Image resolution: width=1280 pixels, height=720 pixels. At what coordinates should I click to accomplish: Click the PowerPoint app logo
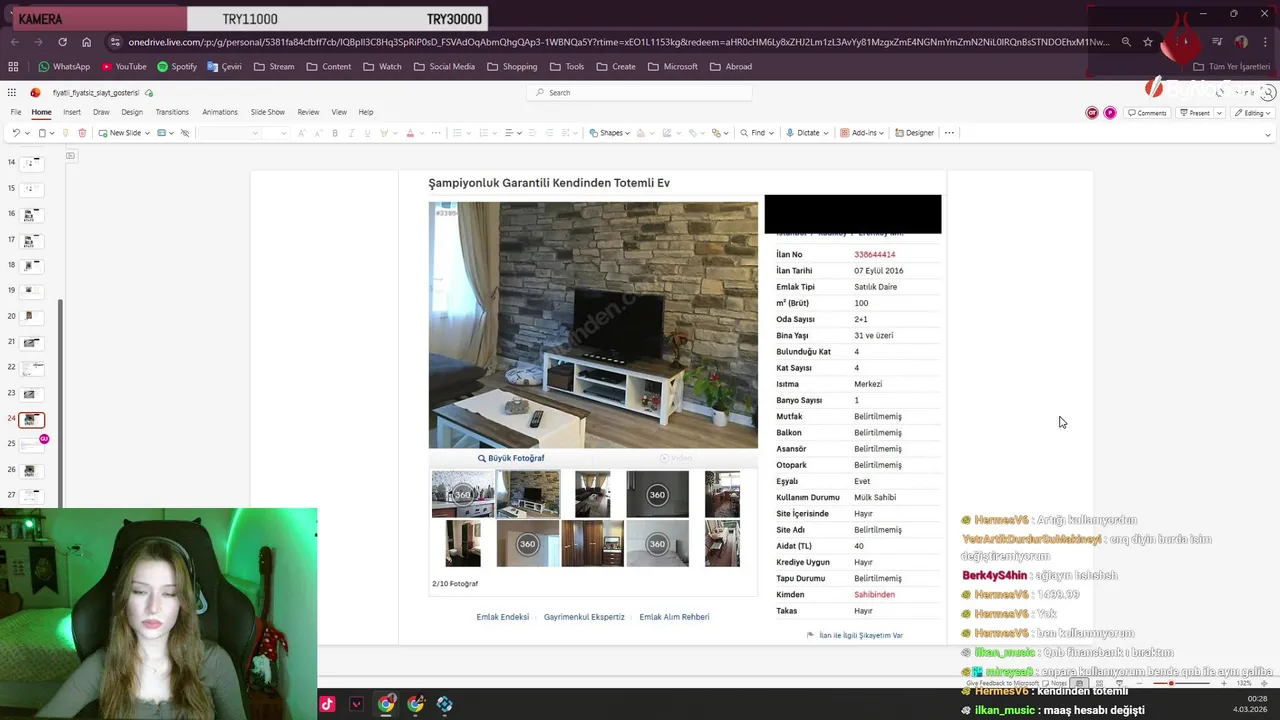click(35, 92)
